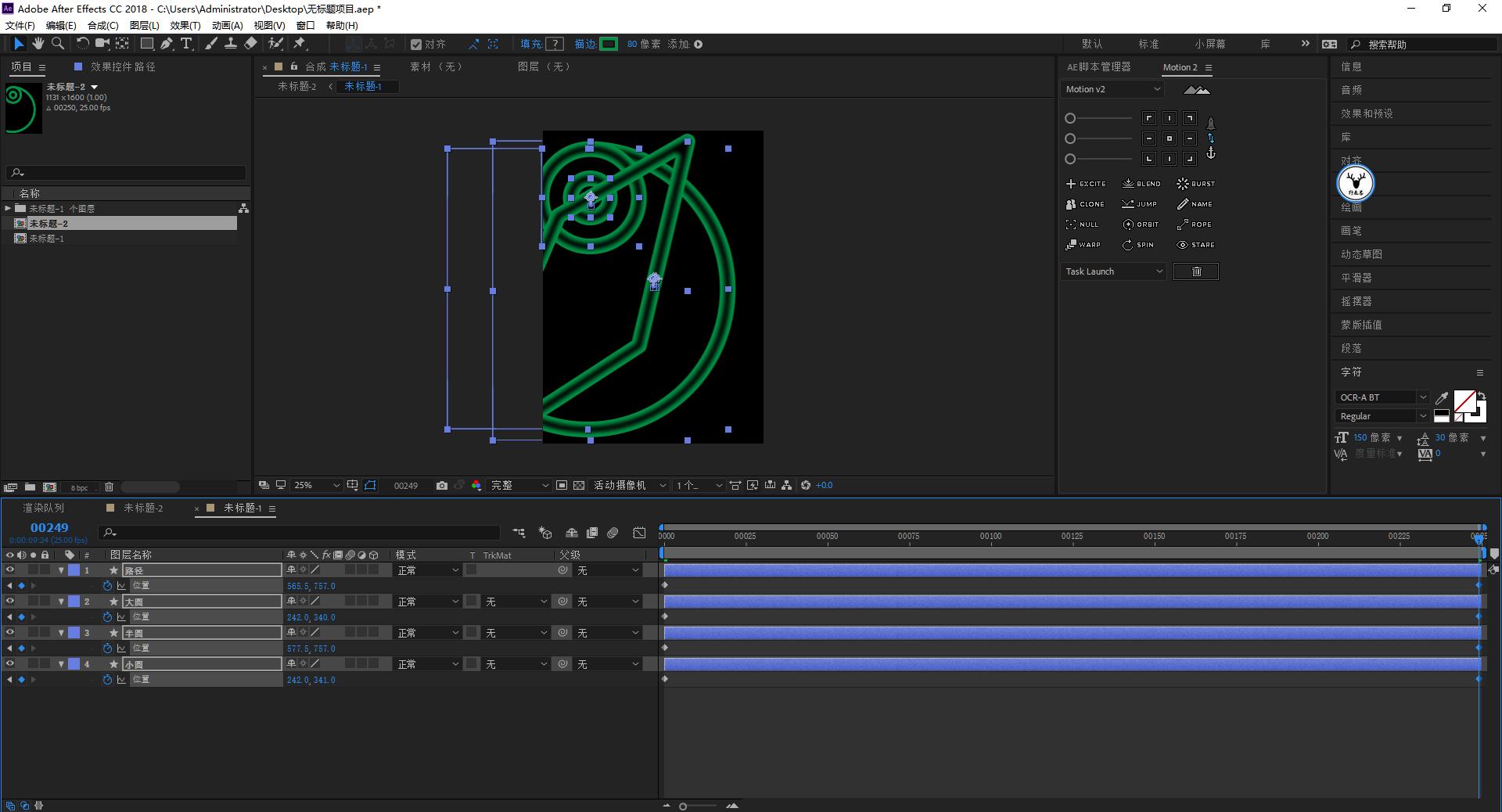Image resolution: width=1502 pixels, height=812 pixels.
Task: Click the Rotation tool icon
Action: [x=82, y=44]
